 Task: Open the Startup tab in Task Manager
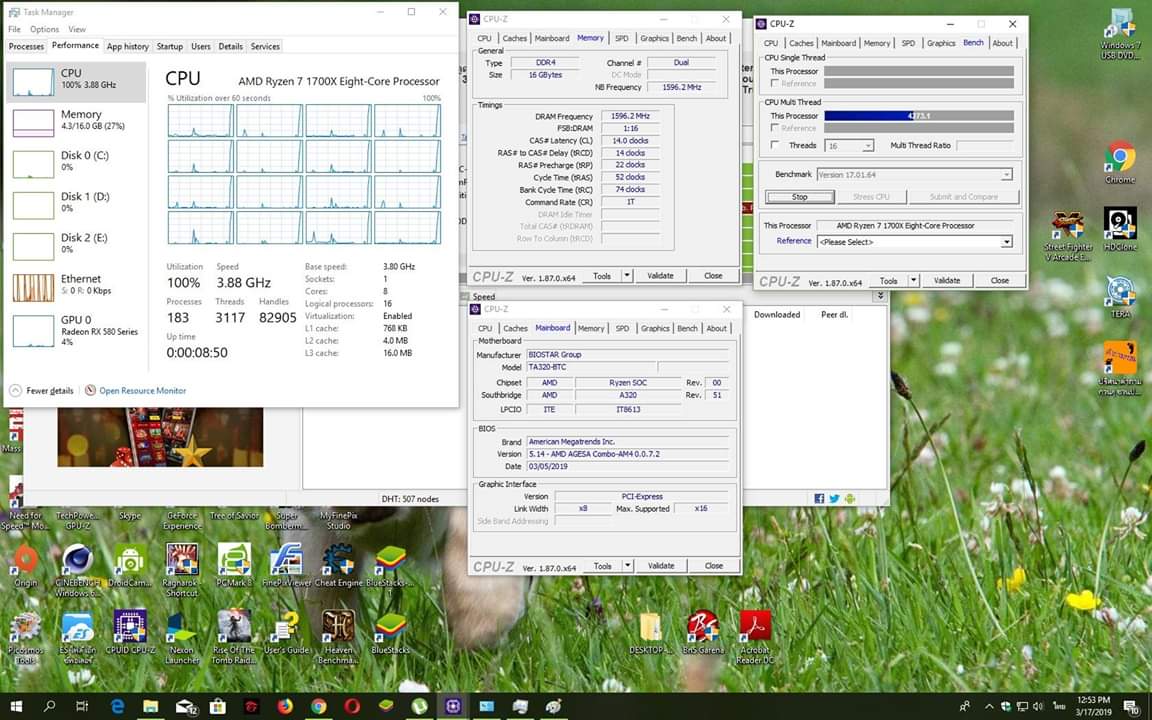[170, 46]
